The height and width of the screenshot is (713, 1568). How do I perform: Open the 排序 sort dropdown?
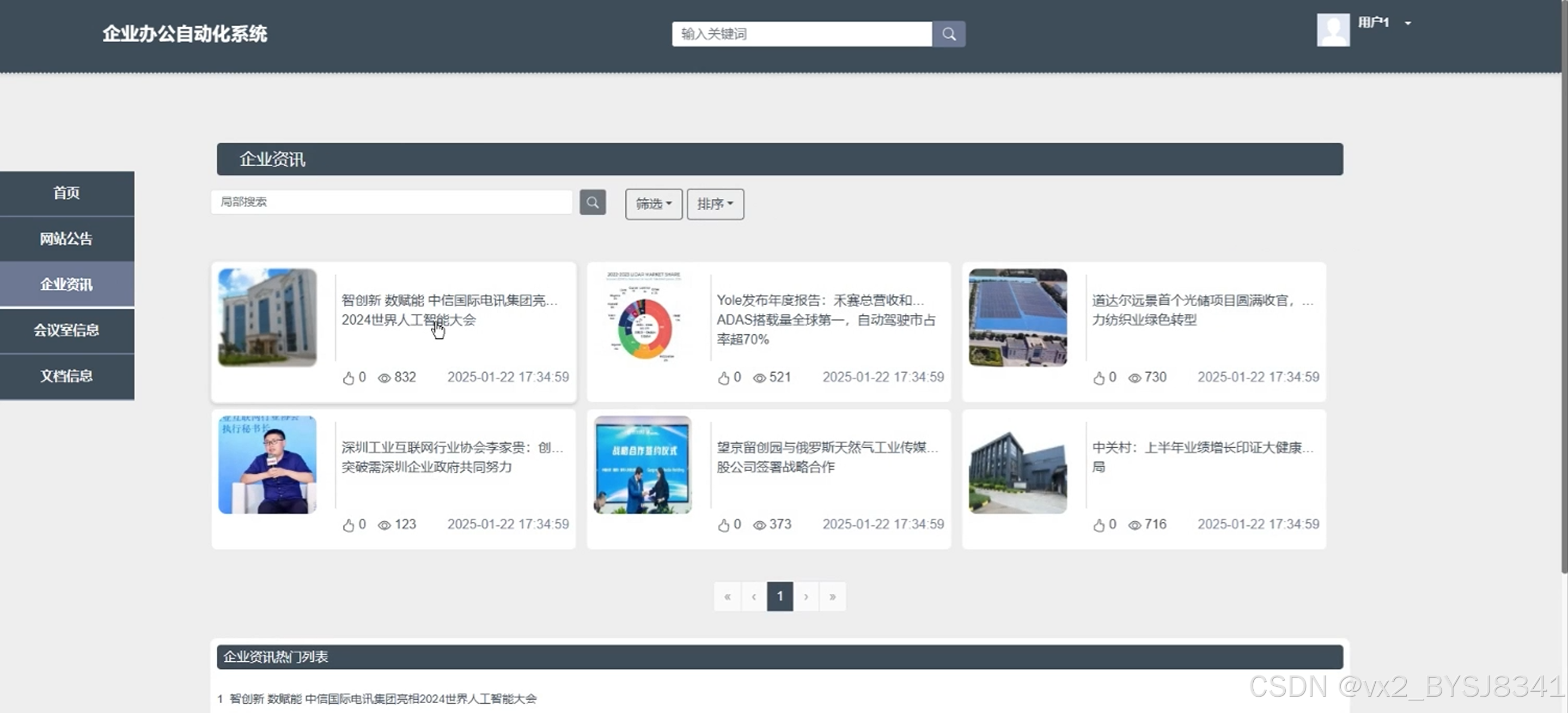(715, 204)
